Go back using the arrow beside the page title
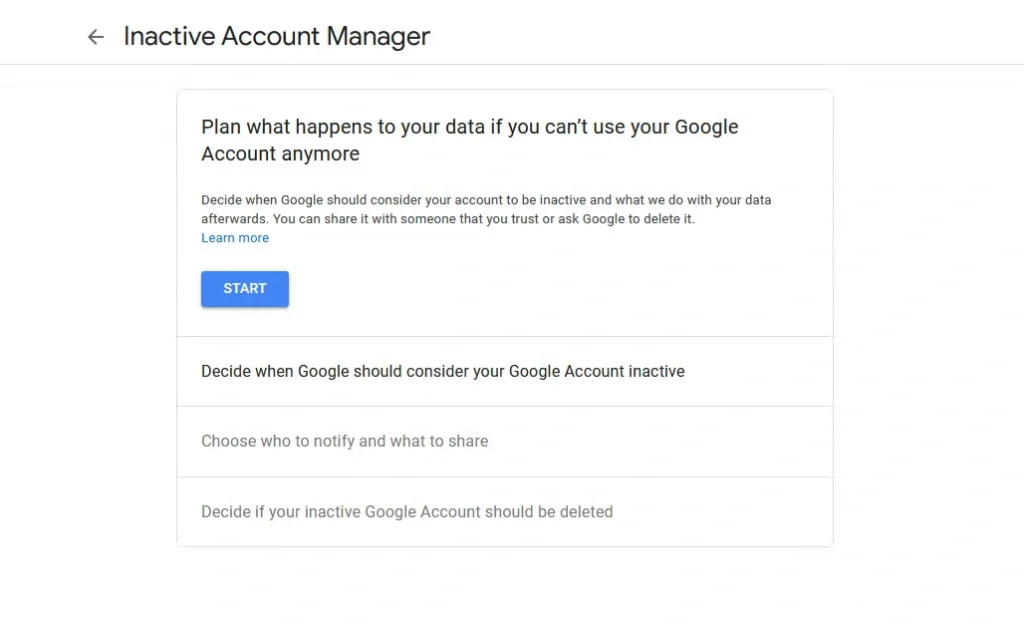This screenshot has width=1024, height=629. point(95,37)
